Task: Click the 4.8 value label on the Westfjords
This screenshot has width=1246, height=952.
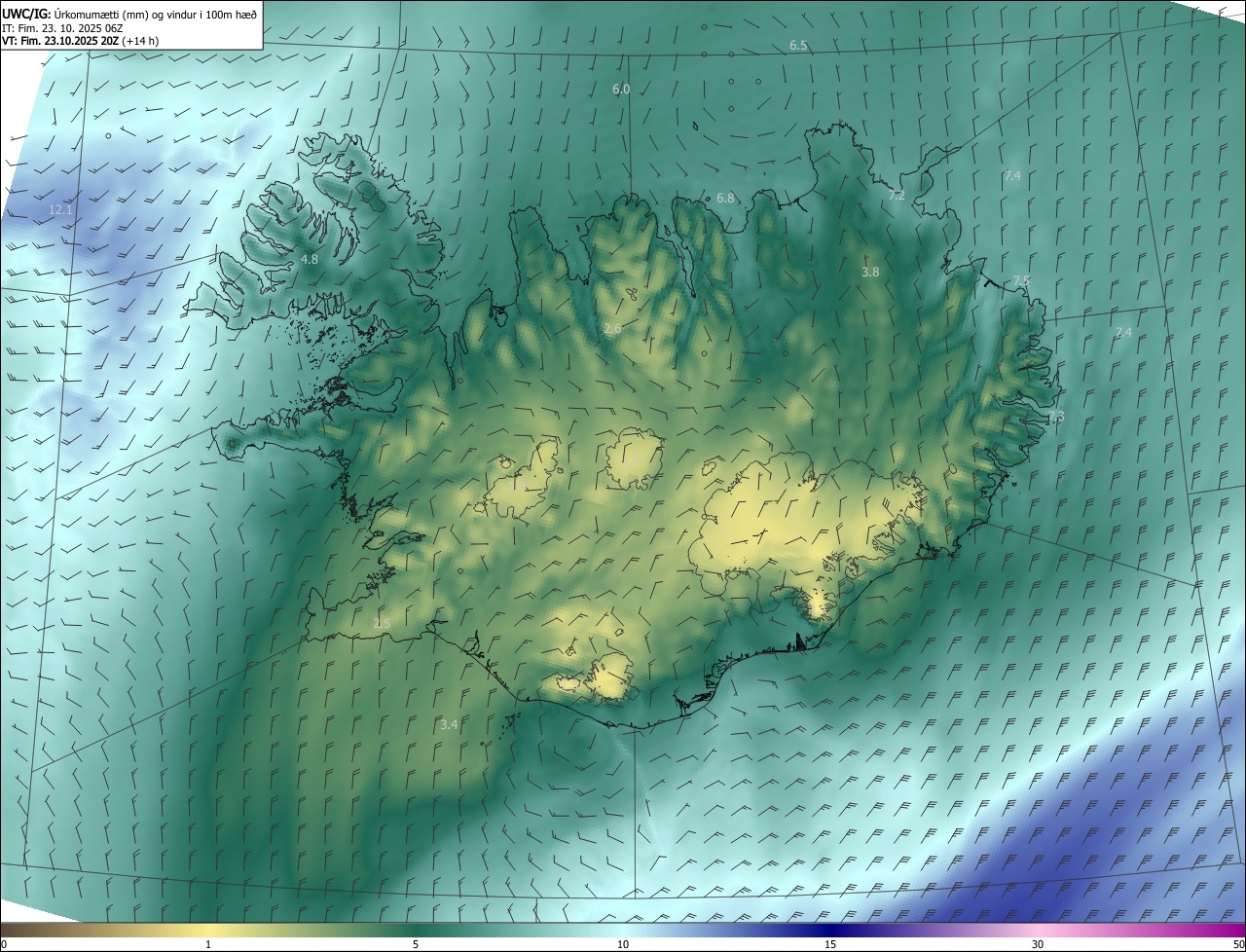Action: click(310, 260)
